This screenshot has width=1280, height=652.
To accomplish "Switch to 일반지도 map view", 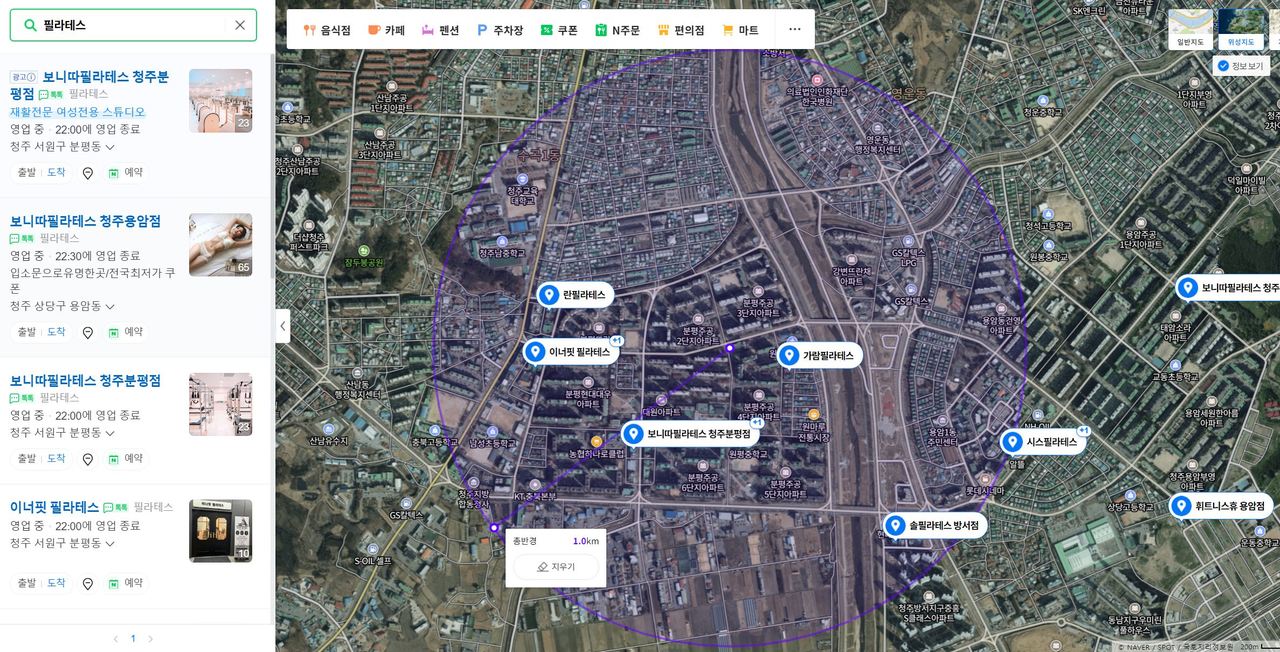I will click(x=1190, y=30).
